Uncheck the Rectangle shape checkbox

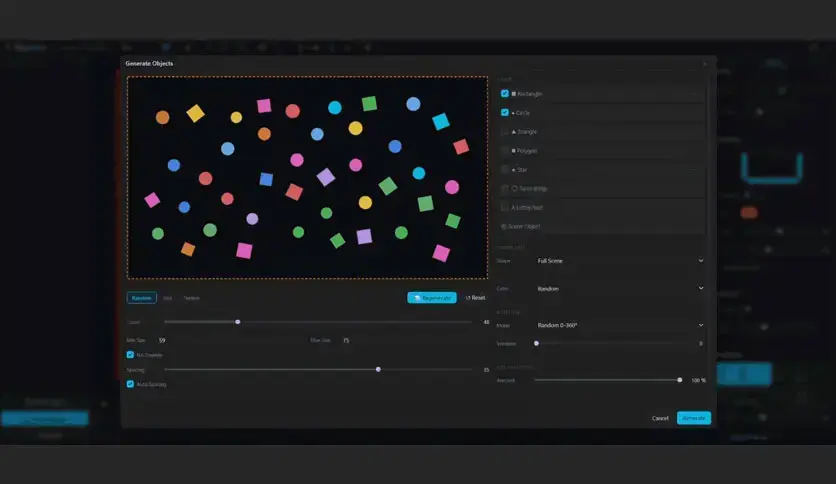pyautogui.click(x=504, y=93)
